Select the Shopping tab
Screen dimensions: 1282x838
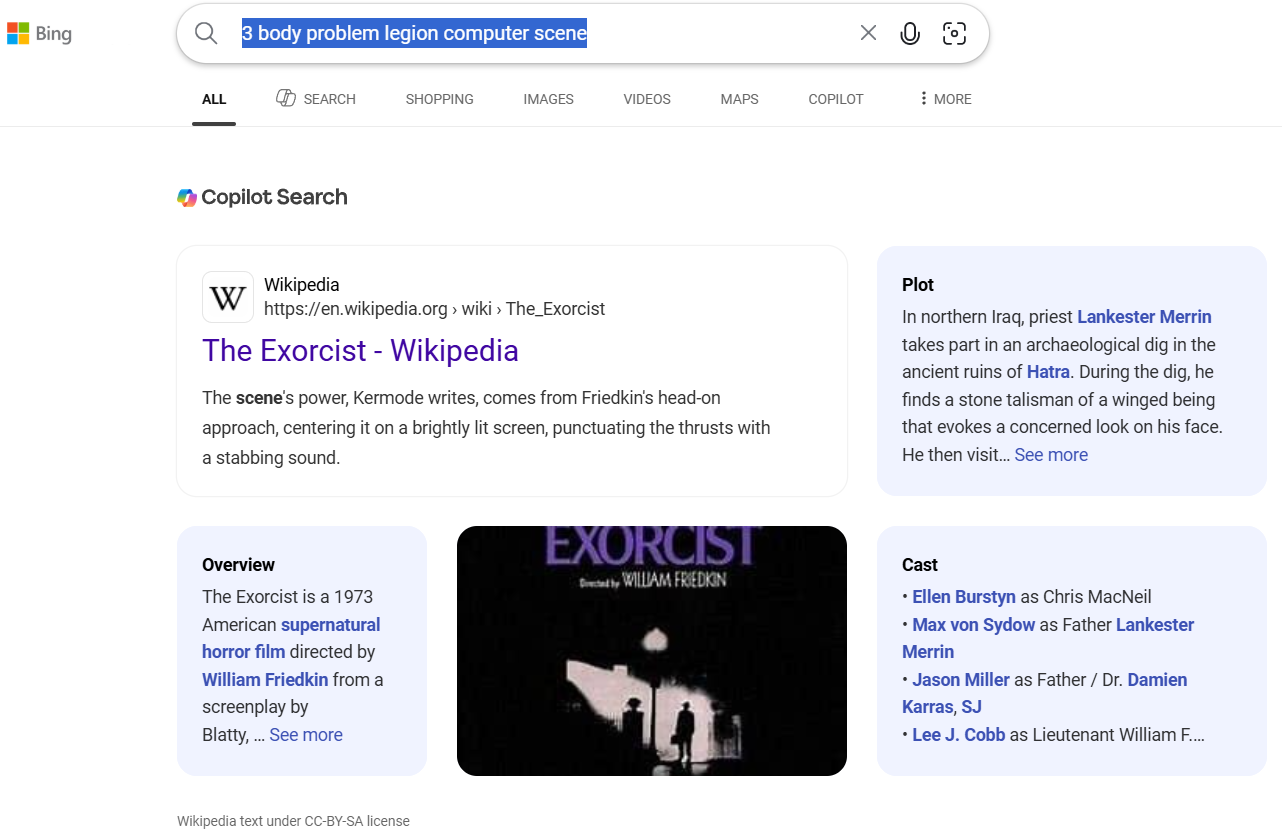pos(439,99)
